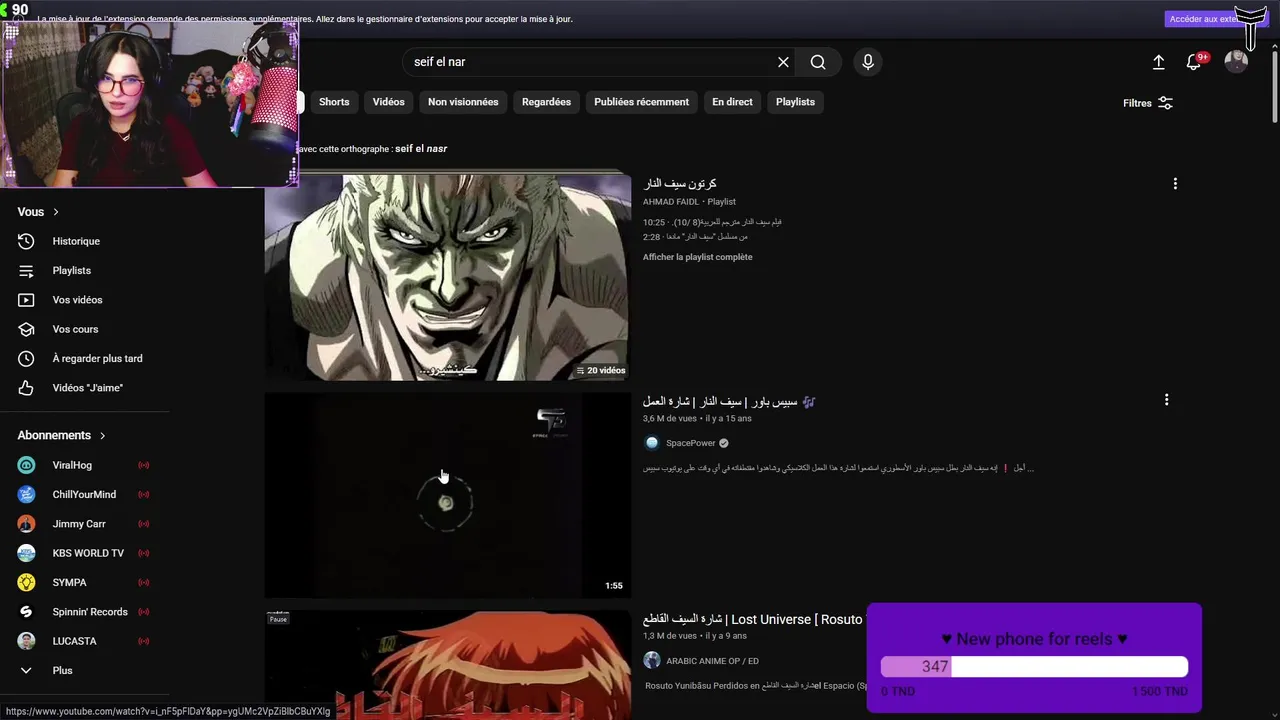Click the second playlist line 2:28

pyautogui.click(x=695, y=237)
